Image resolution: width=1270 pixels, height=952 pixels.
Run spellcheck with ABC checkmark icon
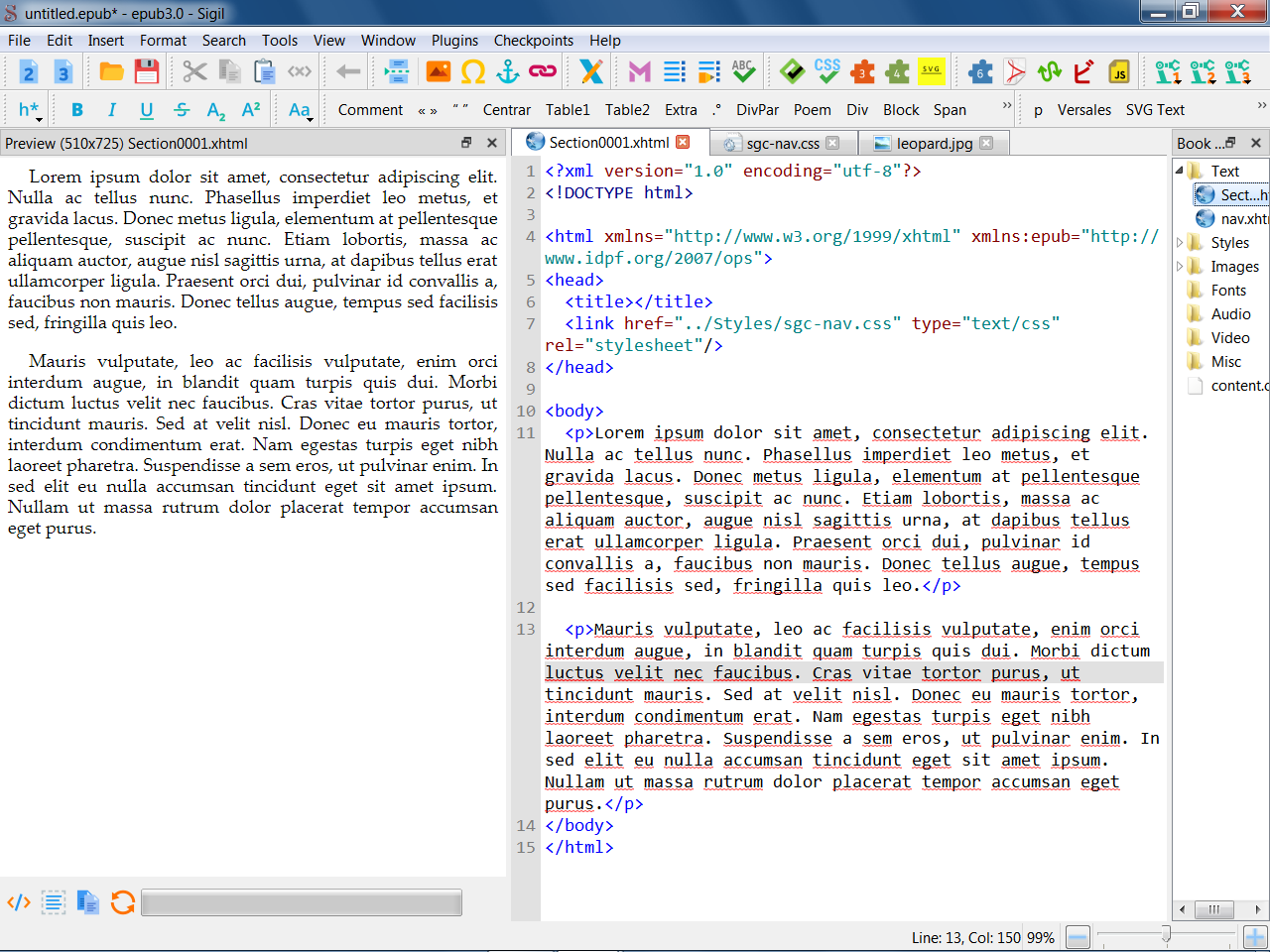pyautogui.click(x=743, y=71)
